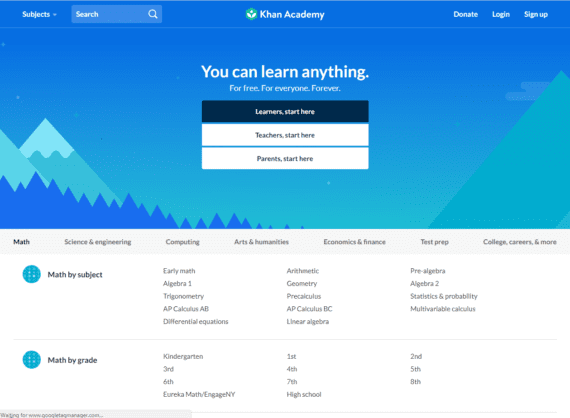Open Differential equations
The height and width of the screenshot is (418, 570).
tap(196, 321)
